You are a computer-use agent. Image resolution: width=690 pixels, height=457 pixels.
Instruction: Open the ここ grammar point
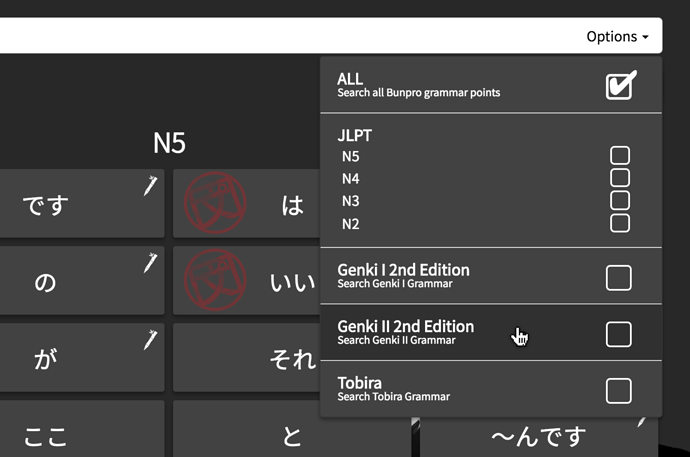(82, 429)
